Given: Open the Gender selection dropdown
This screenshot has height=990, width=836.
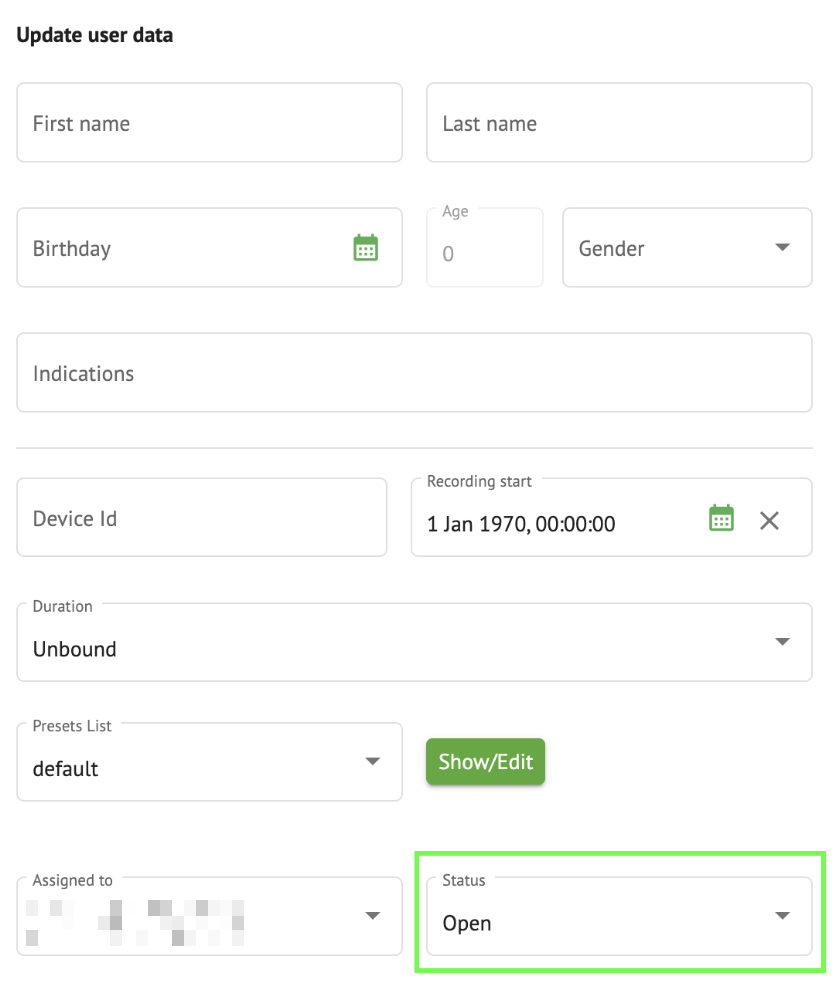Looking at the screenshot, I should 670,248.
